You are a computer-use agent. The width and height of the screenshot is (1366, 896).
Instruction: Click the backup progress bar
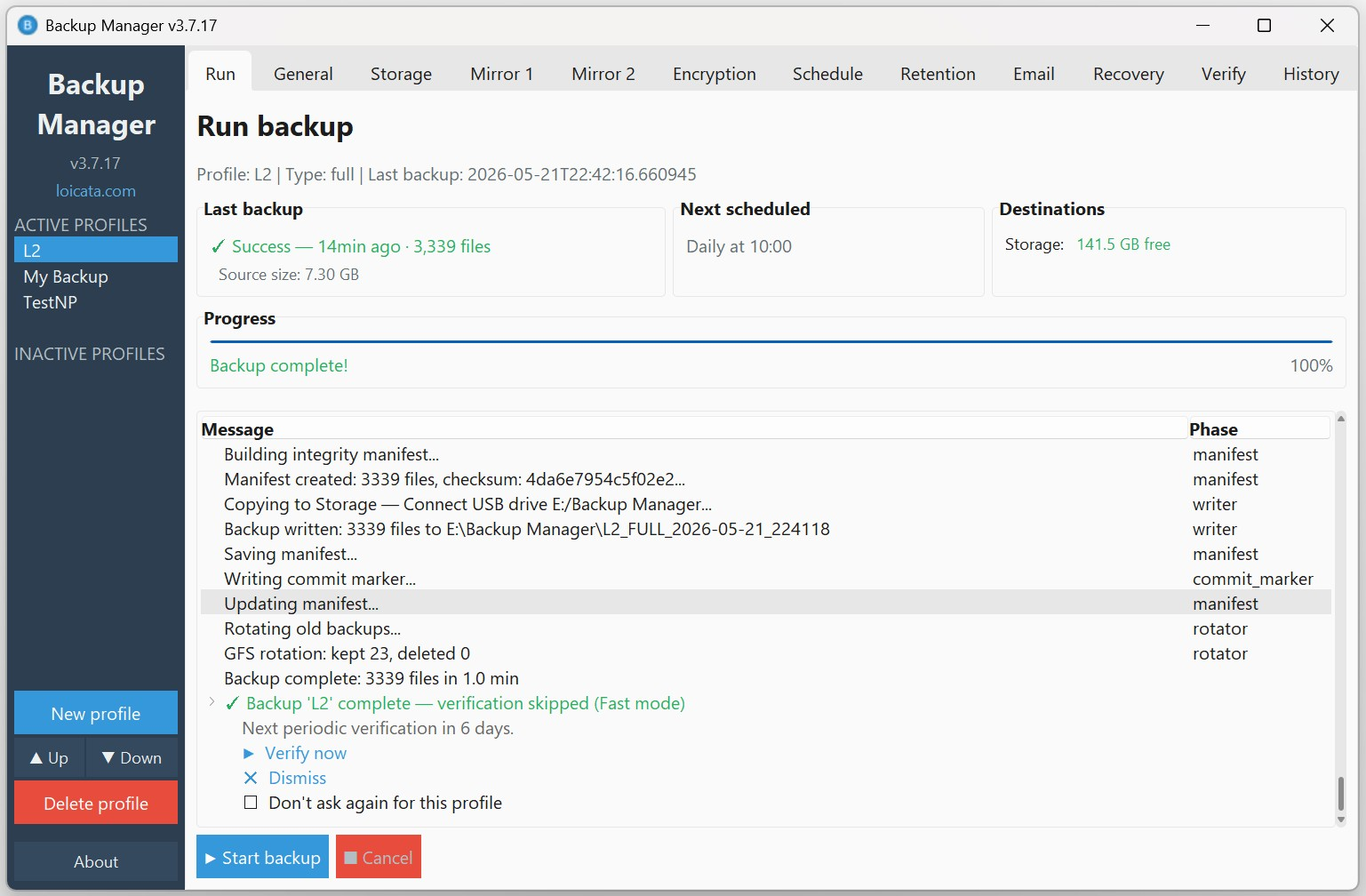(x=771, y=341)
